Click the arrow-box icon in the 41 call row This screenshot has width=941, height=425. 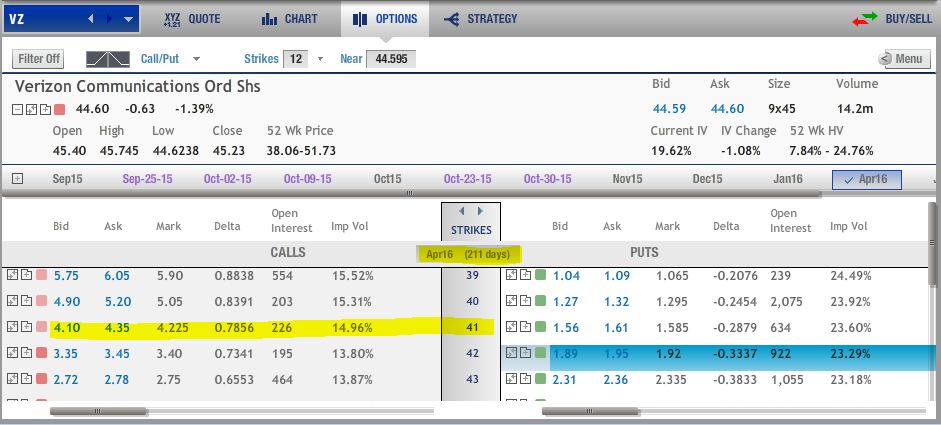[13, 327]
